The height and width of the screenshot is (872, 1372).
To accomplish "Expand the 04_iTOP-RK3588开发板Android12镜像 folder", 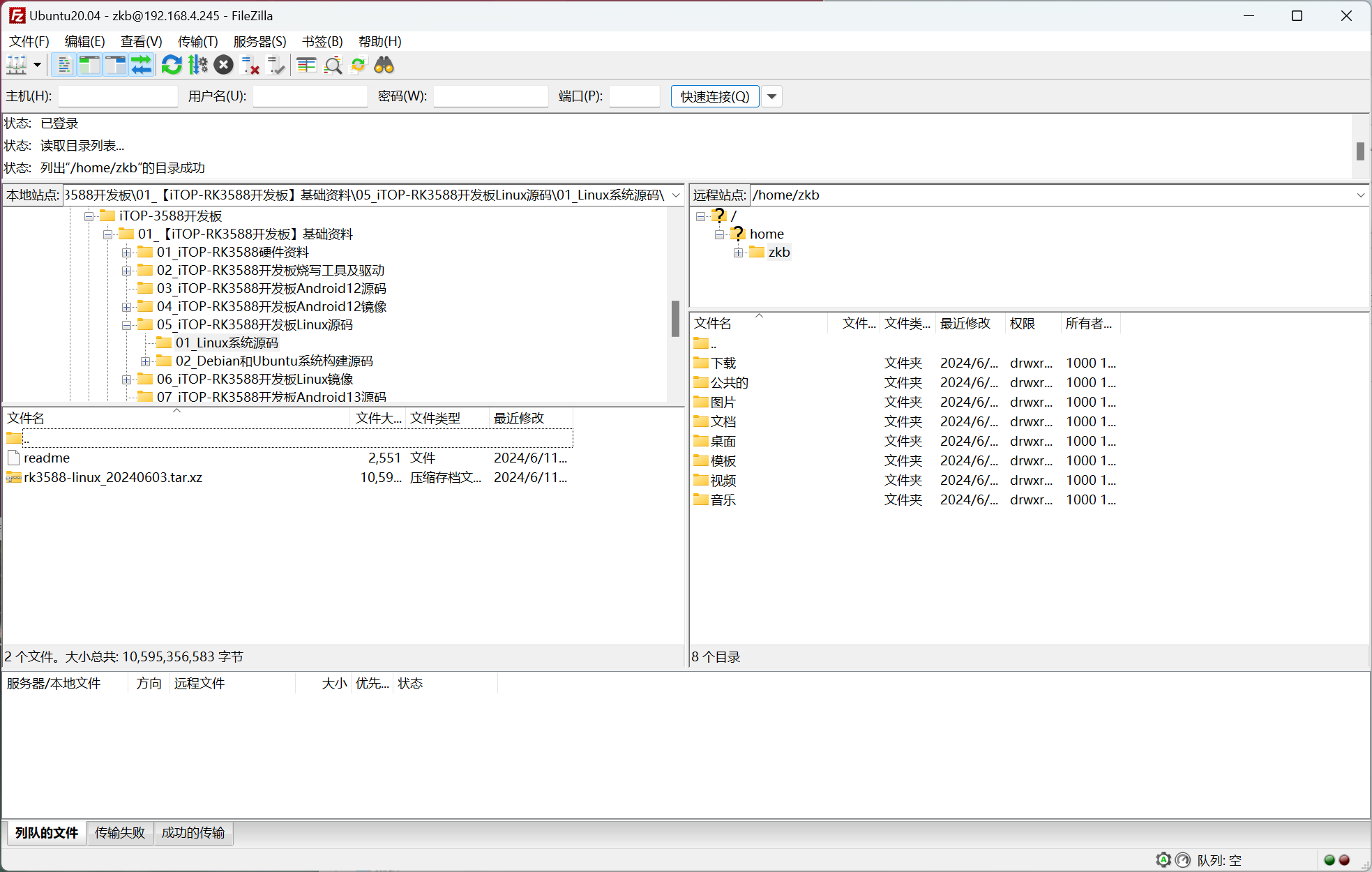I will pos(126,307).
